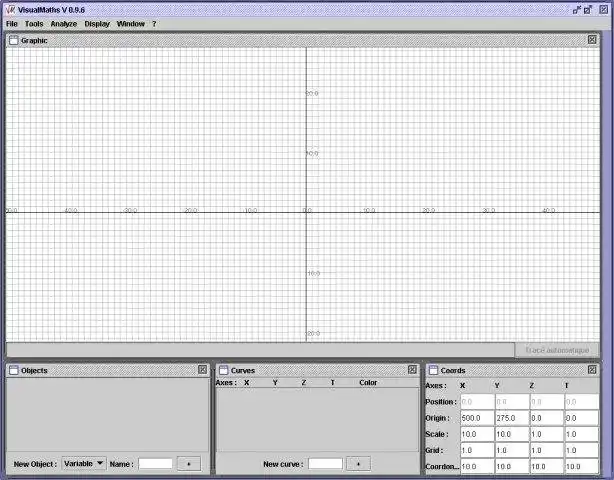This screenshot has height=480, width=614.
Task: Edit the Grid Y field
Action: pyautogui.click(x=512, y=450)
